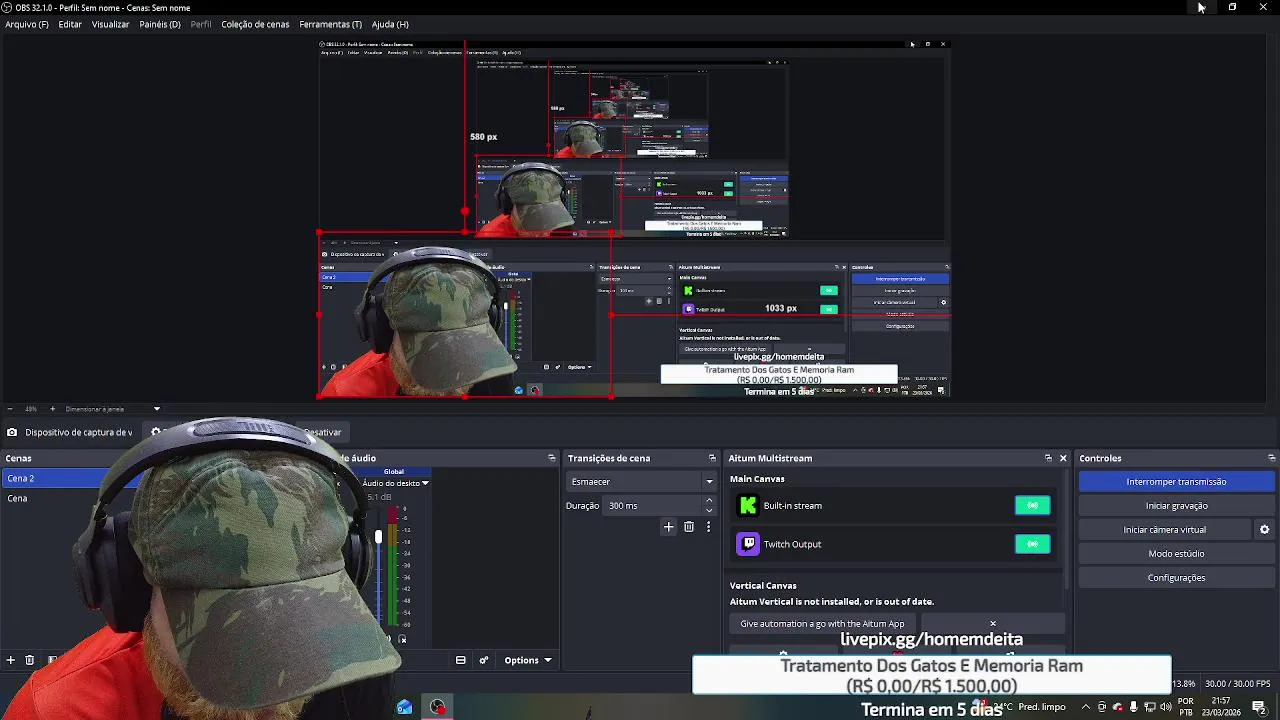This screenshot has height=720, width=1280.
Task: Remove selected scene with trash icon
Action: point(30,660)
